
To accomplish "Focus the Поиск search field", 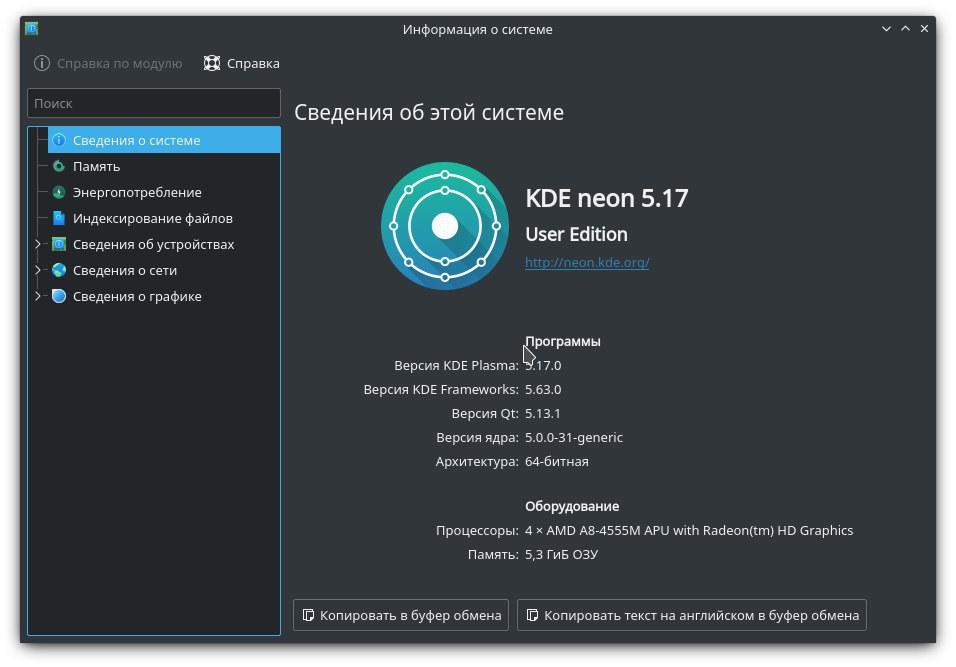I will pos(154,103).
